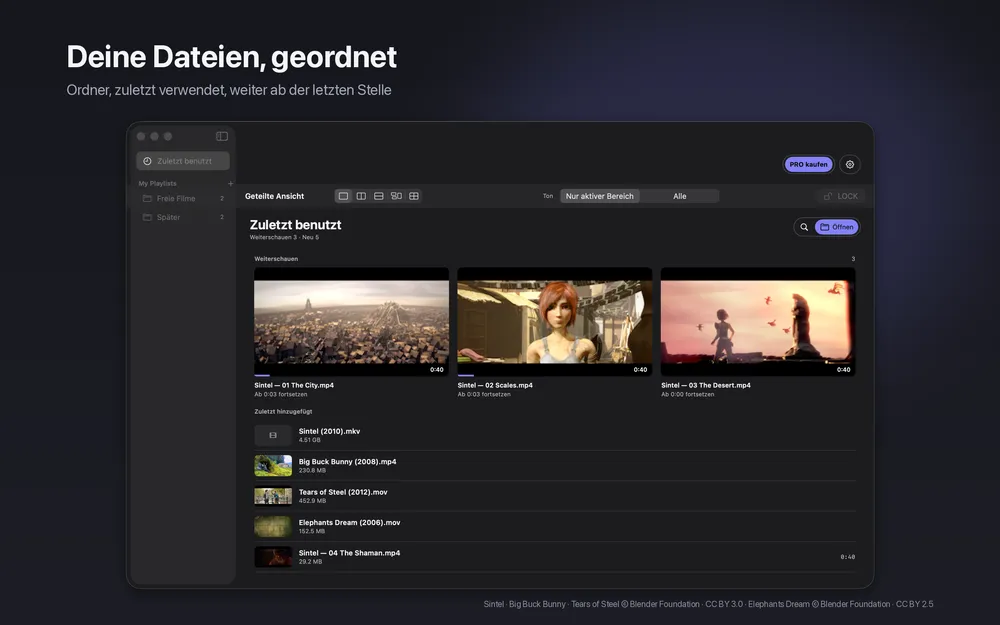
Task: Select two-row stacked split layout
Action: click(x=379, y=196)
